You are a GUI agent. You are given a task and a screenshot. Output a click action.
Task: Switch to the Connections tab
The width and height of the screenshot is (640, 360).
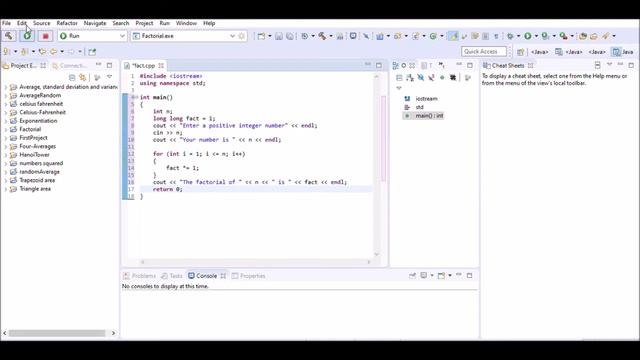point(69,65)
